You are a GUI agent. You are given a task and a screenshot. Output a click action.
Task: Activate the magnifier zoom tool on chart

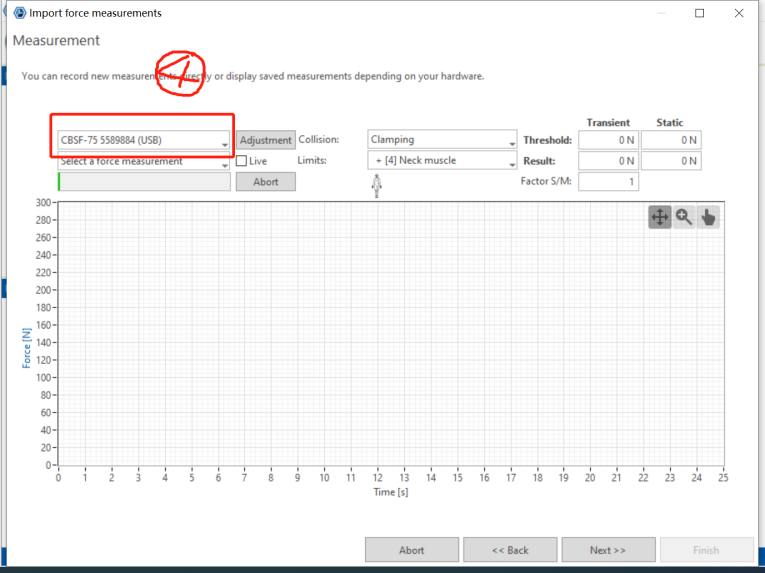684,217
